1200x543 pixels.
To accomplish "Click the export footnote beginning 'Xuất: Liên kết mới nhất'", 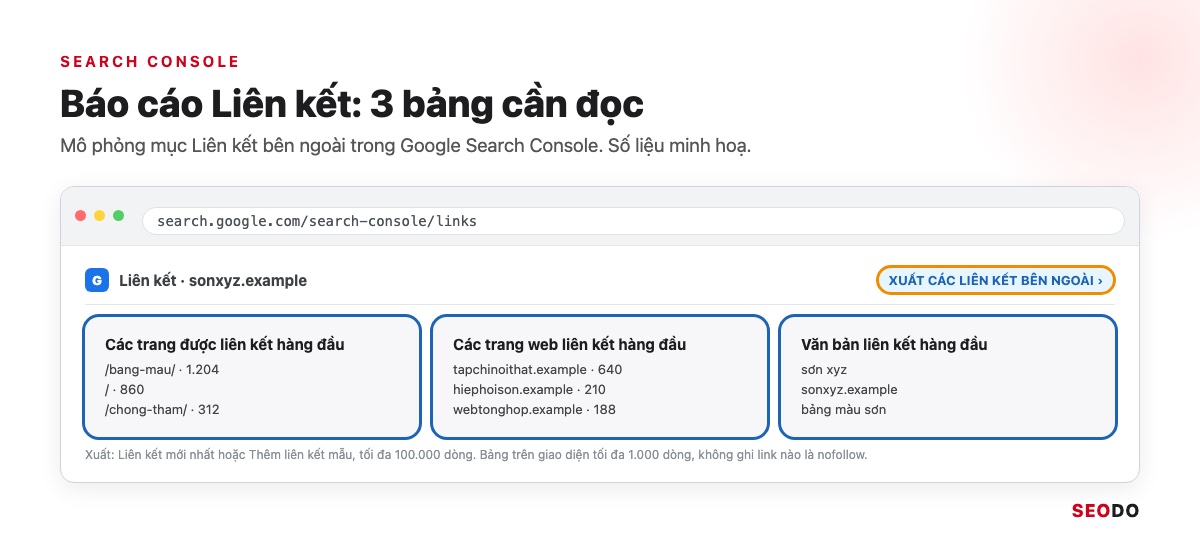I will click(477, 455).
